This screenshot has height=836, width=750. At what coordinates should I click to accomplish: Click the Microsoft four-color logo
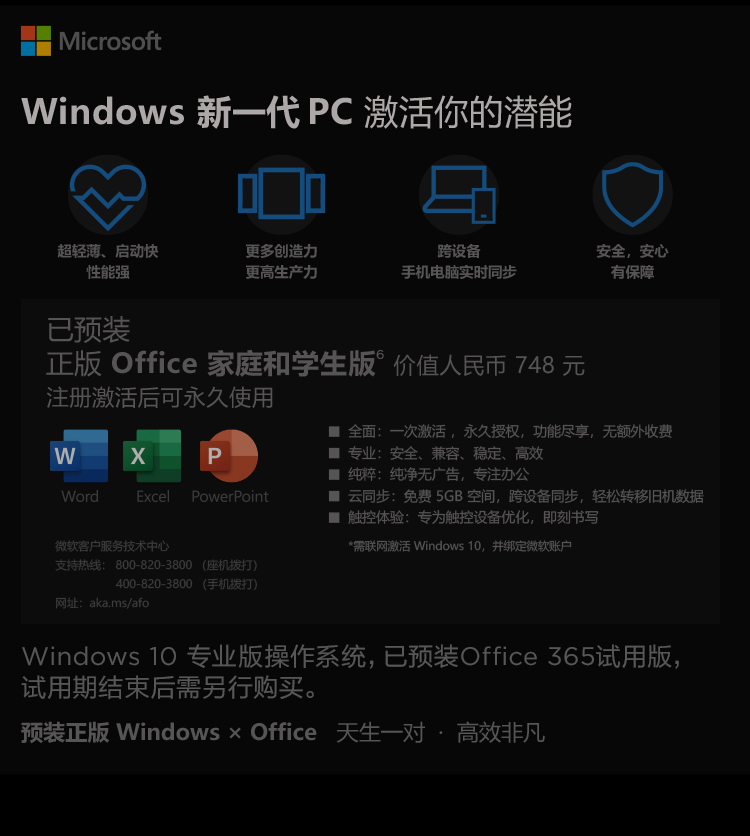36,41
